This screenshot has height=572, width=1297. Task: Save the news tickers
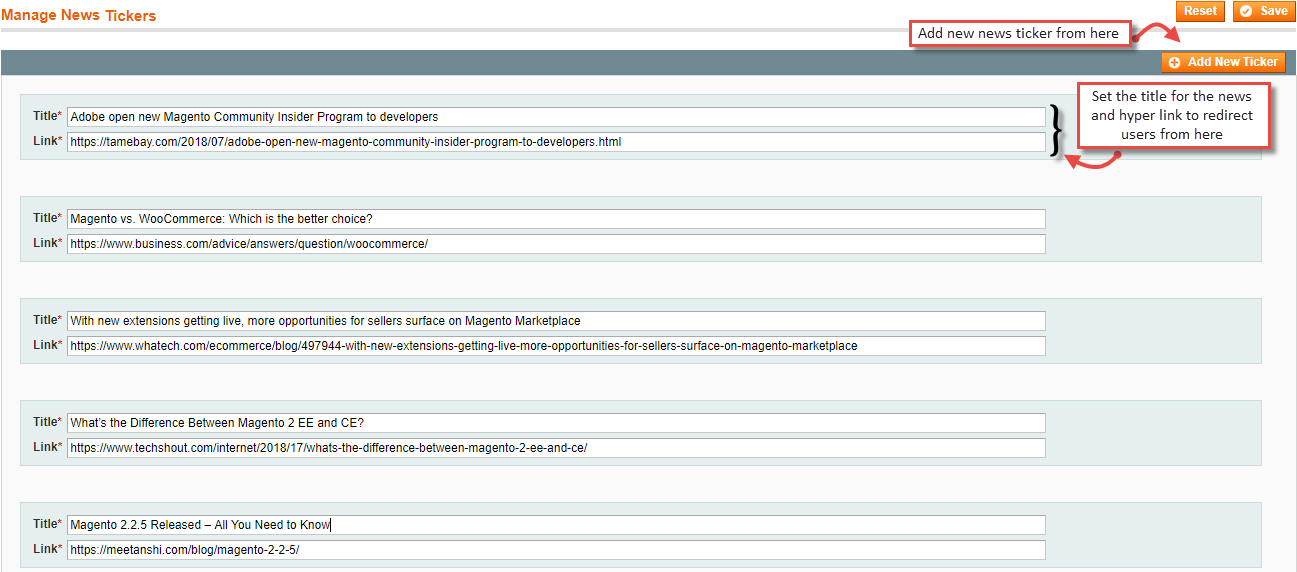1262,11
